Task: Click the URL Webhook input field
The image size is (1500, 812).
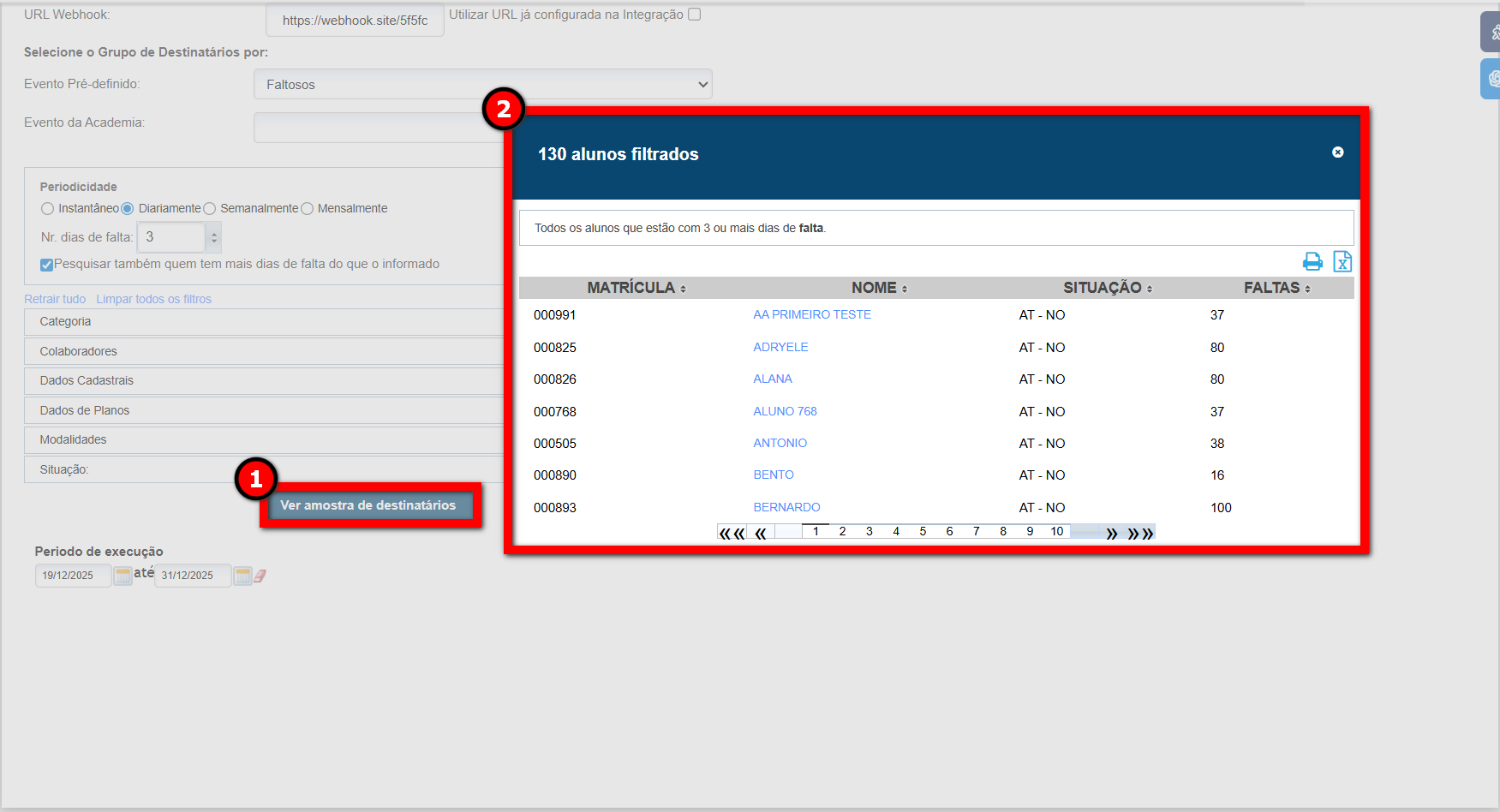Action: coord(355,21)
